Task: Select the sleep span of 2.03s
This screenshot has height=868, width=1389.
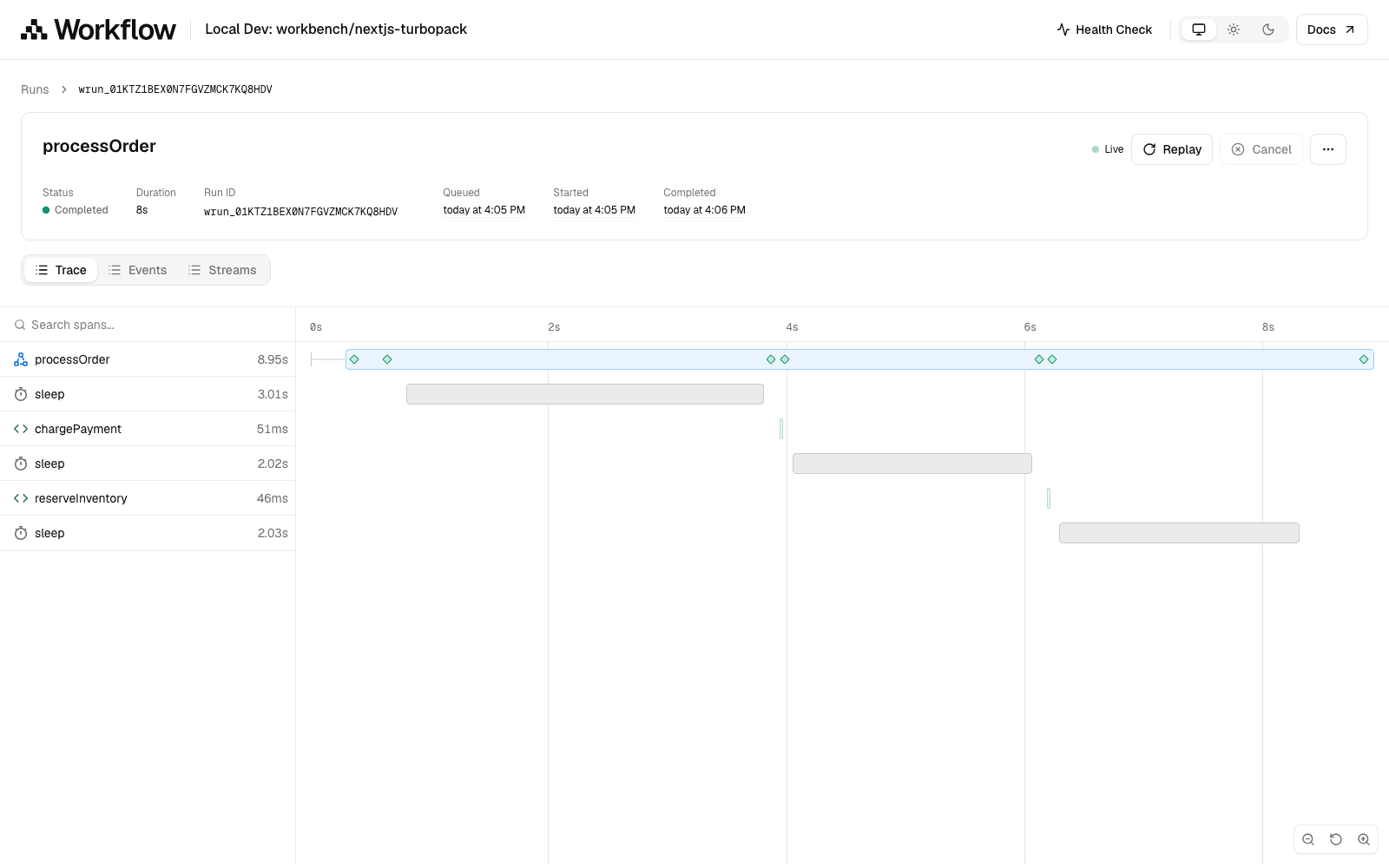Action: click(x=148, y=533)
